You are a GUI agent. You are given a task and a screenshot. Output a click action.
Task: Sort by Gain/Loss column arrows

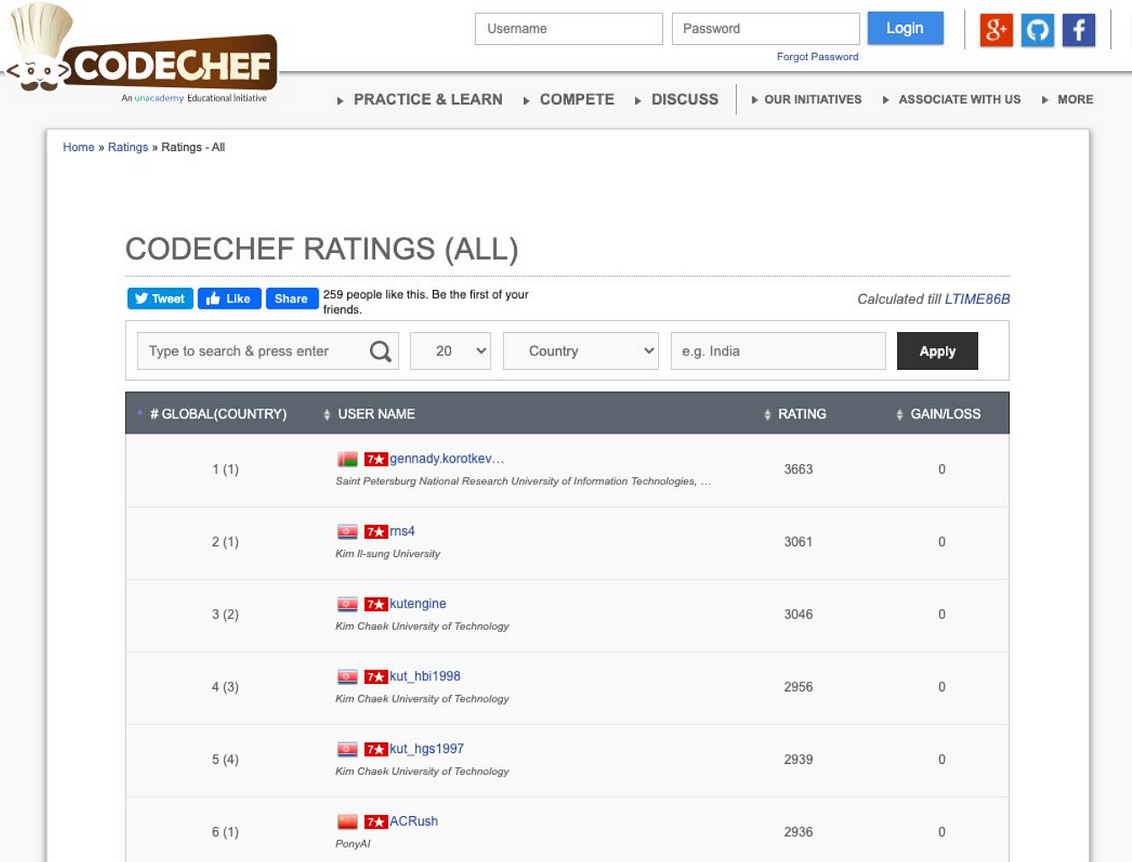(x=899, y=414)
